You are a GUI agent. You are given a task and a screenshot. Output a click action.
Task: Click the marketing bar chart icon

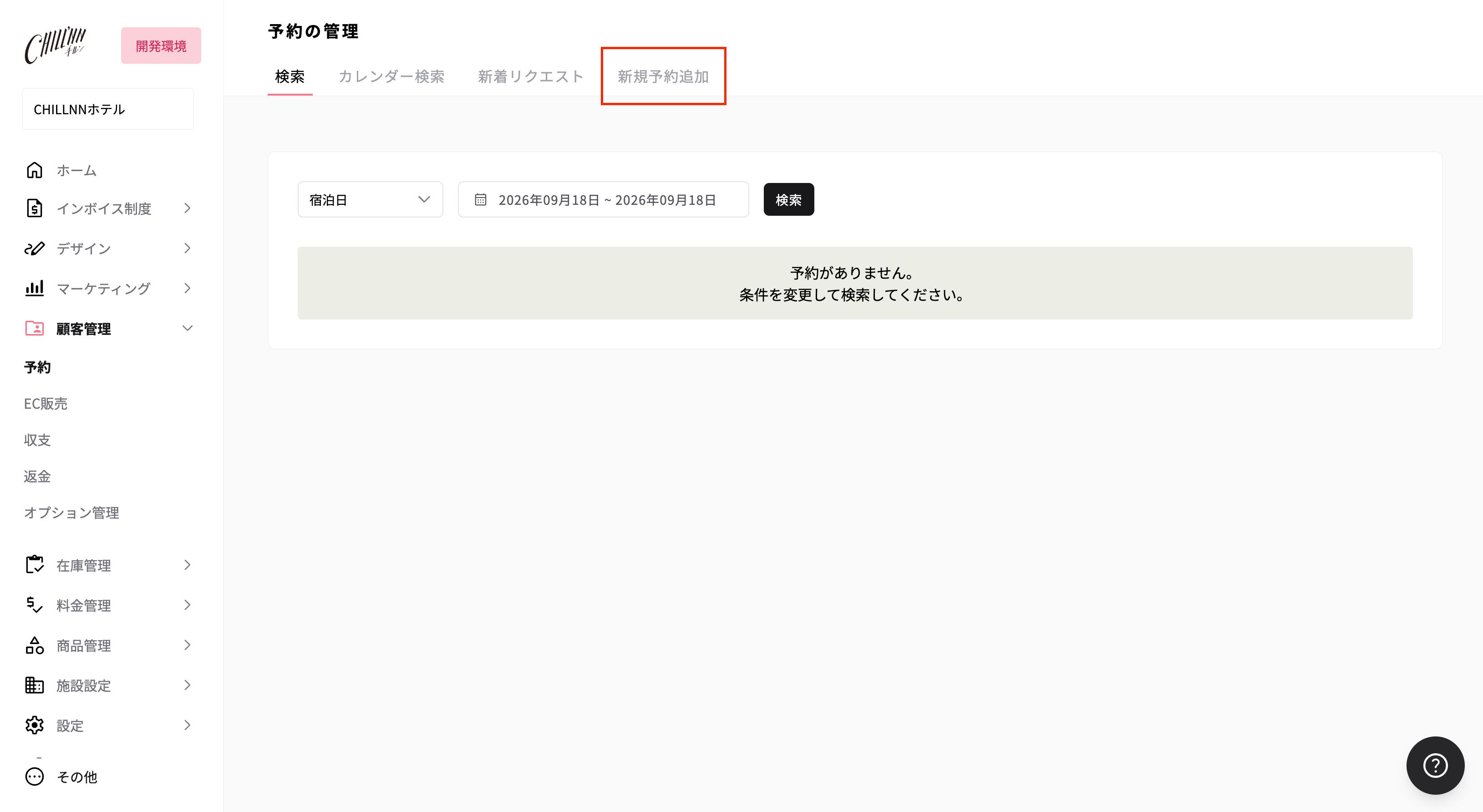pyautogui.click(x=35, y=288)
